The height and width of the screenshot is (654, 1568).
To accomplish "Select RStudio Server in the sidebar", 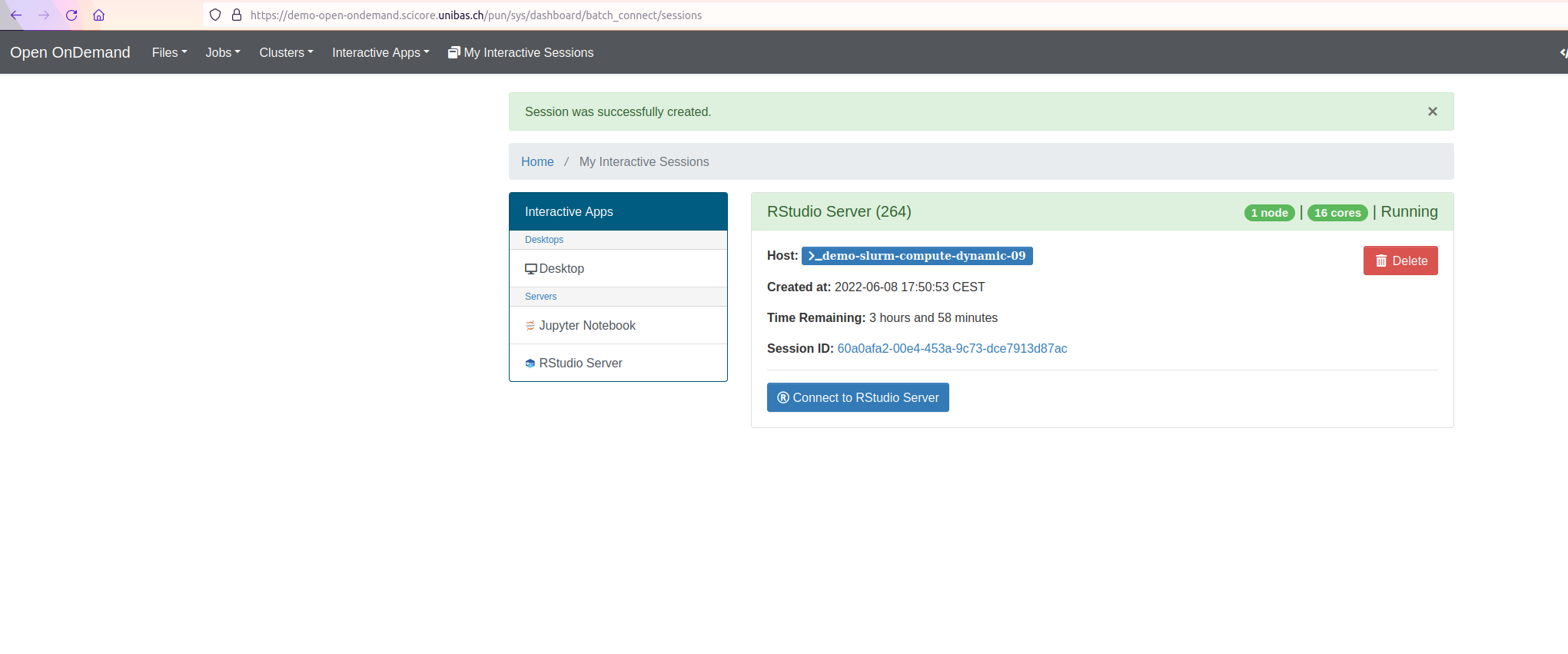I will pyautogui.click(x=580, y=364).
